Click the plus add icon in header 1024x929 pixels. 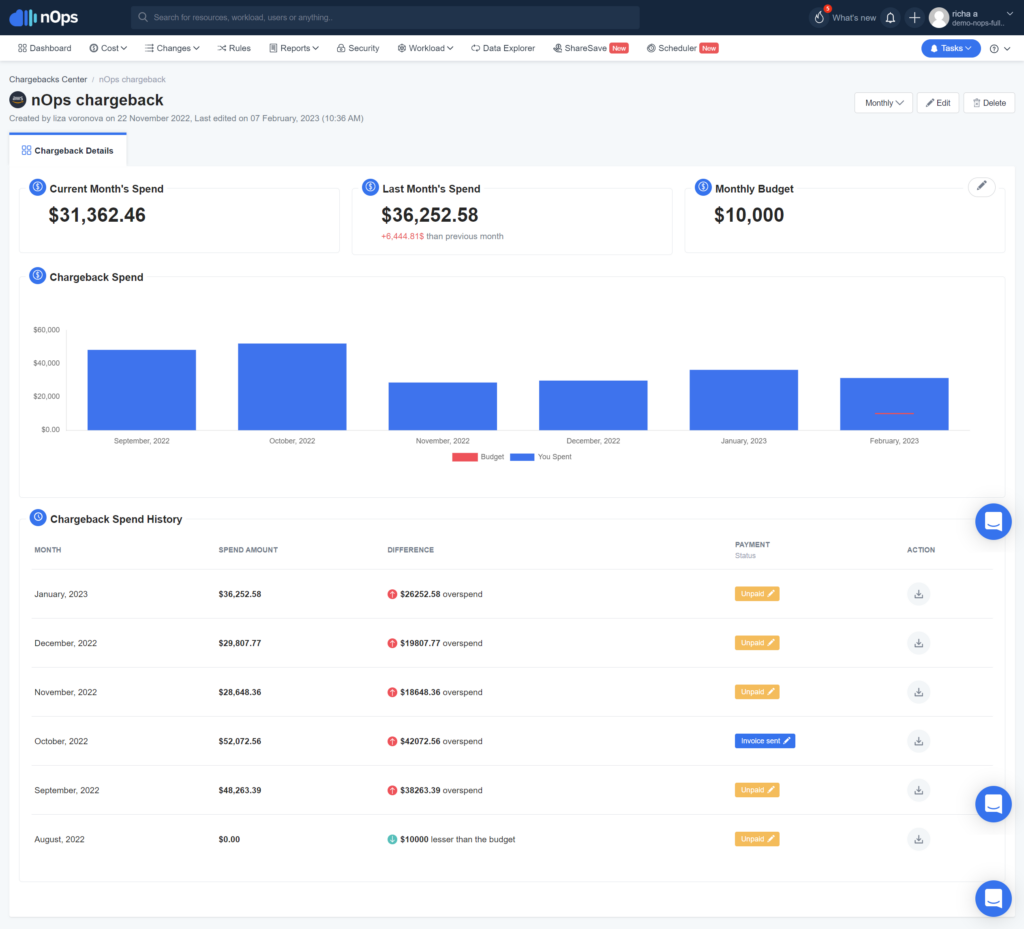pyautogui.click(x=914, y=18)
